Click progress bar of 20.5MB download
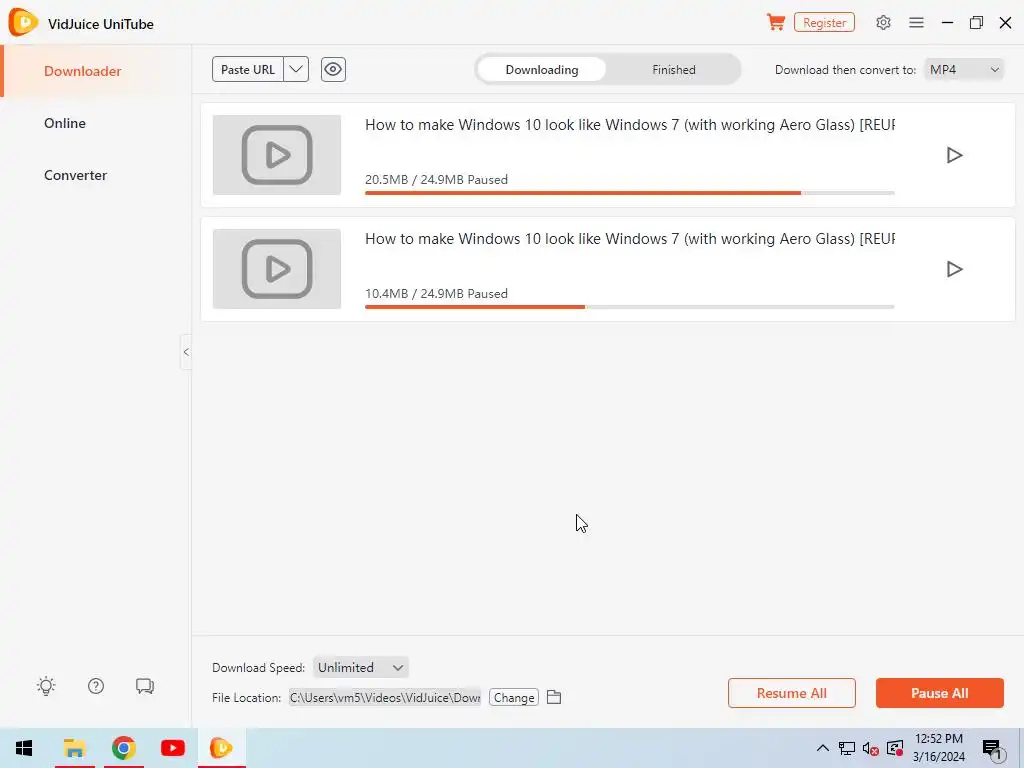The height and width of the screenshot is (768, 1024). (x=630, y=193)
